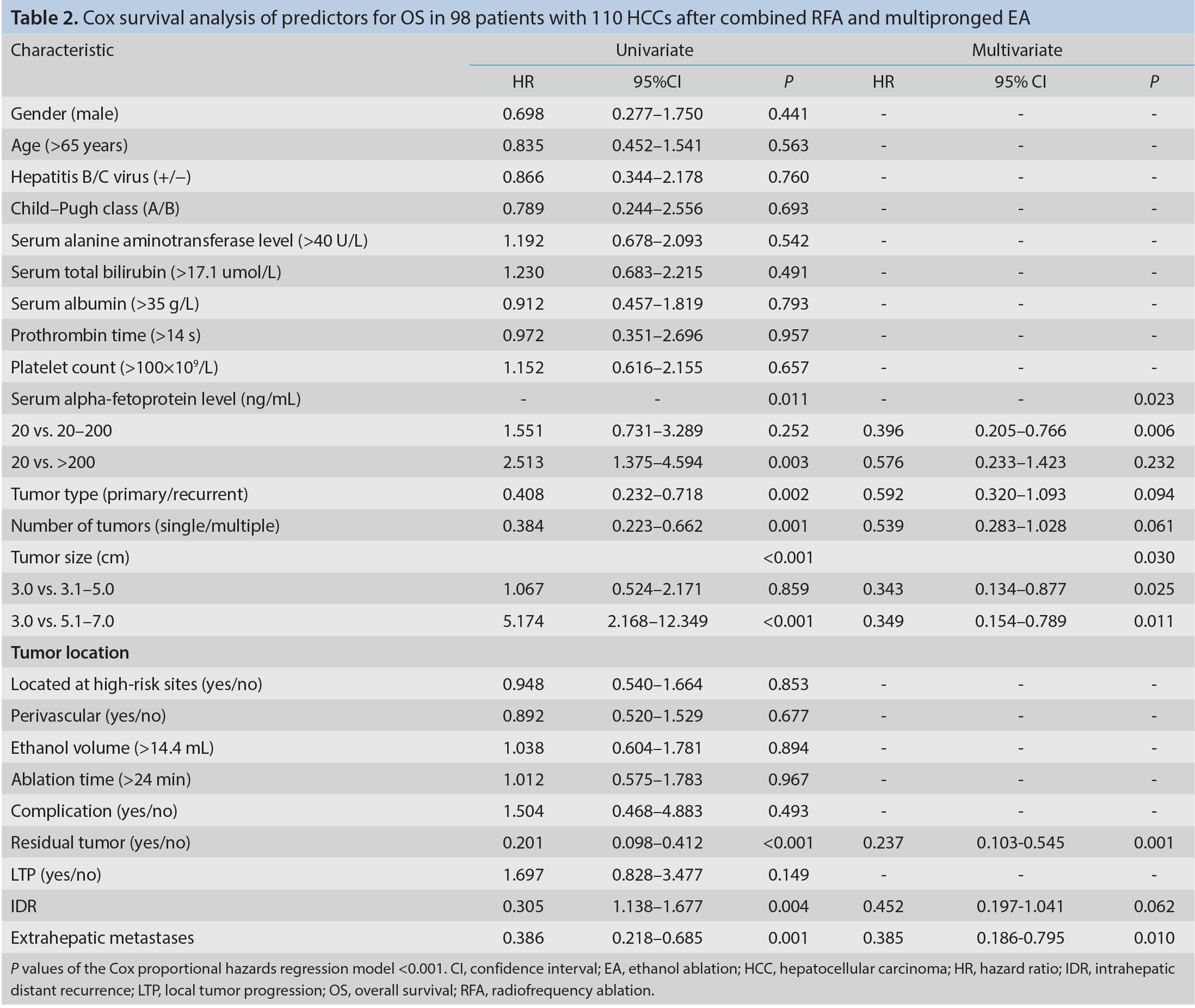The height and width of the screenshot is (1008, 1195).
Task: Select 'Age (>65 years)' row label
Action: [69, 145]
